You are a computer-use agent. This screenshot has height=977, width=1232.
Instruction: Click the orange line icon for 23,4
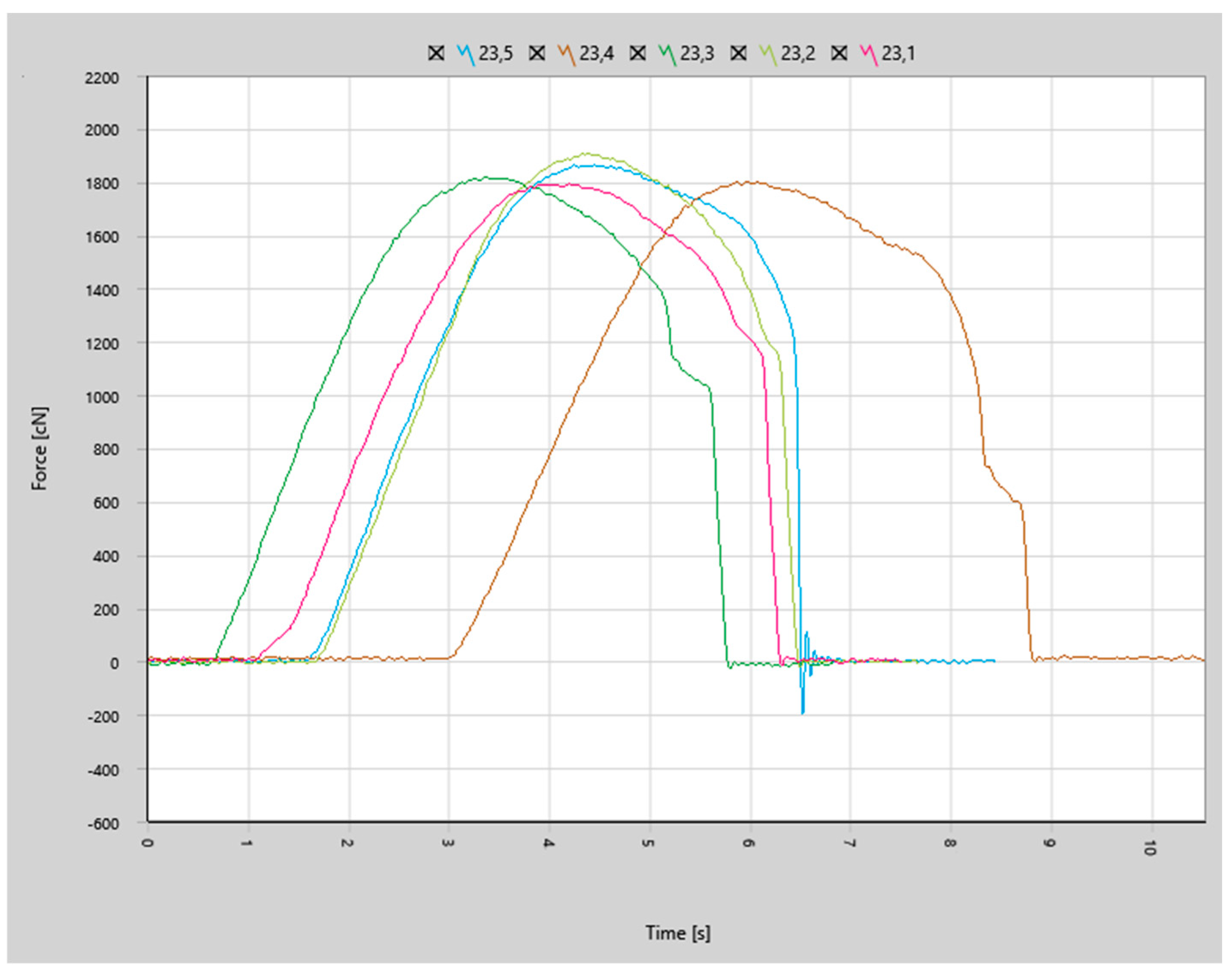(566, 54)
